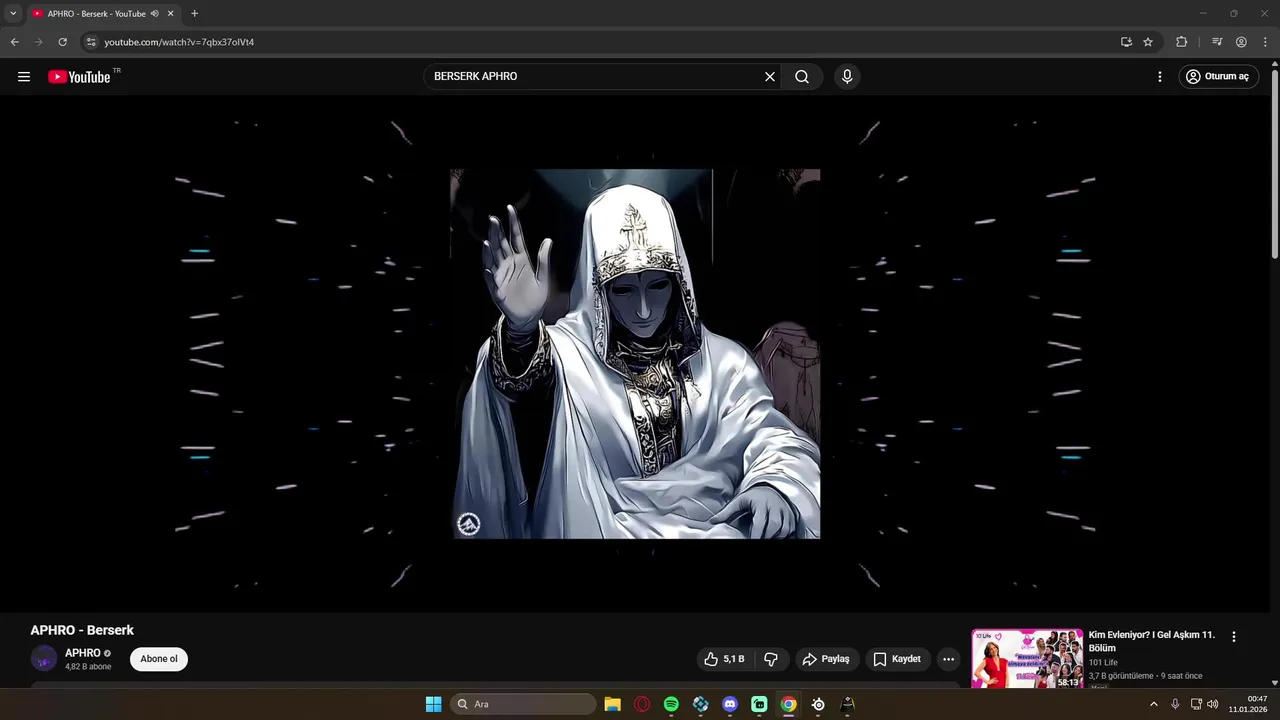
Task: Switch to Chrome on the taskbar
Action: point(789,704)
